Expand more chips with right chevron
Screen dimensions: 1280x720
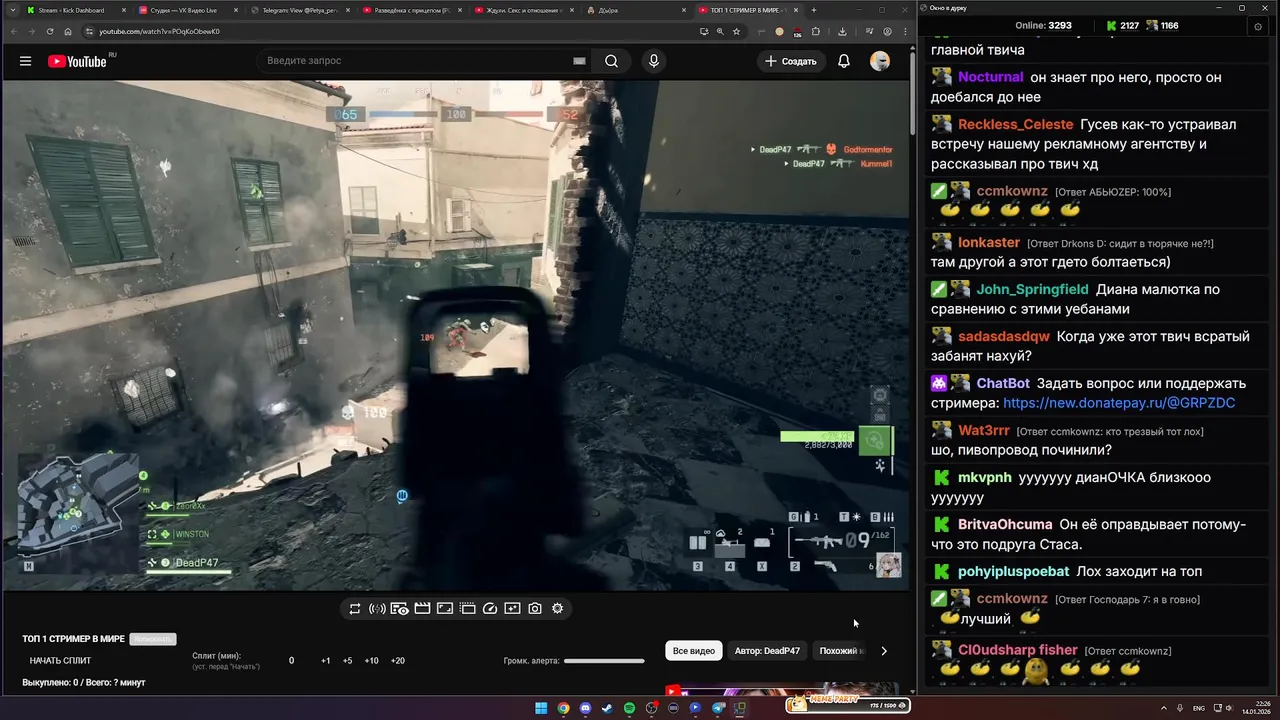coord(883,651)
